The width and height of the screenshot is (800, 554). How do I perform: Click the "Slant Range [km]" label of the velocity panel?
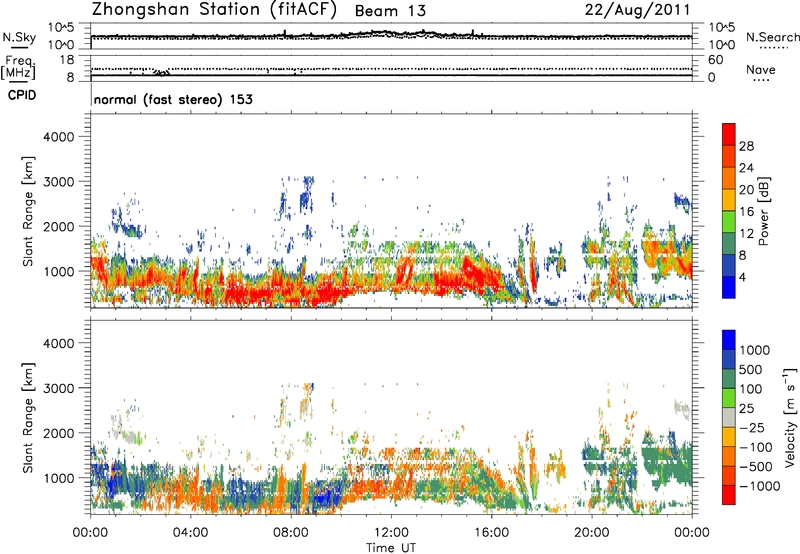click(x=28, y=418)
